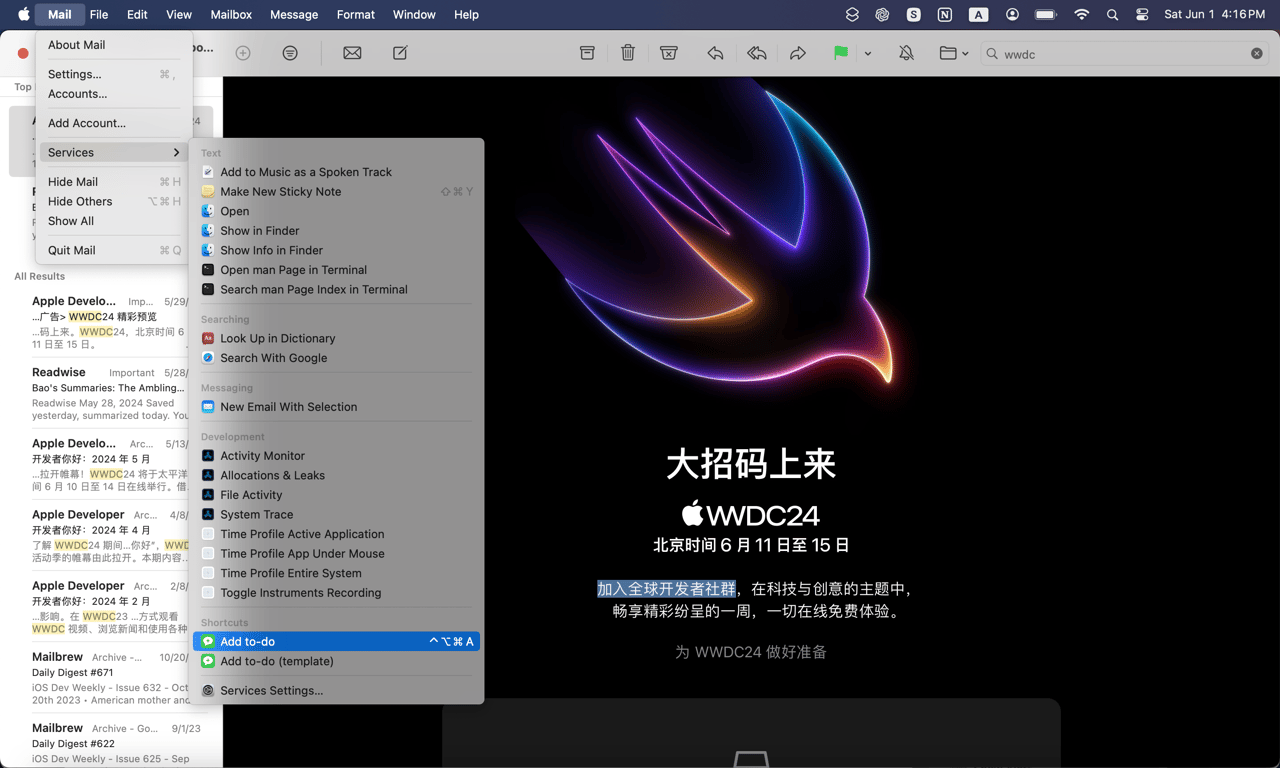Open the Mailbox menu
This screenshot has height=768, width=1280.
pos(231,14)
